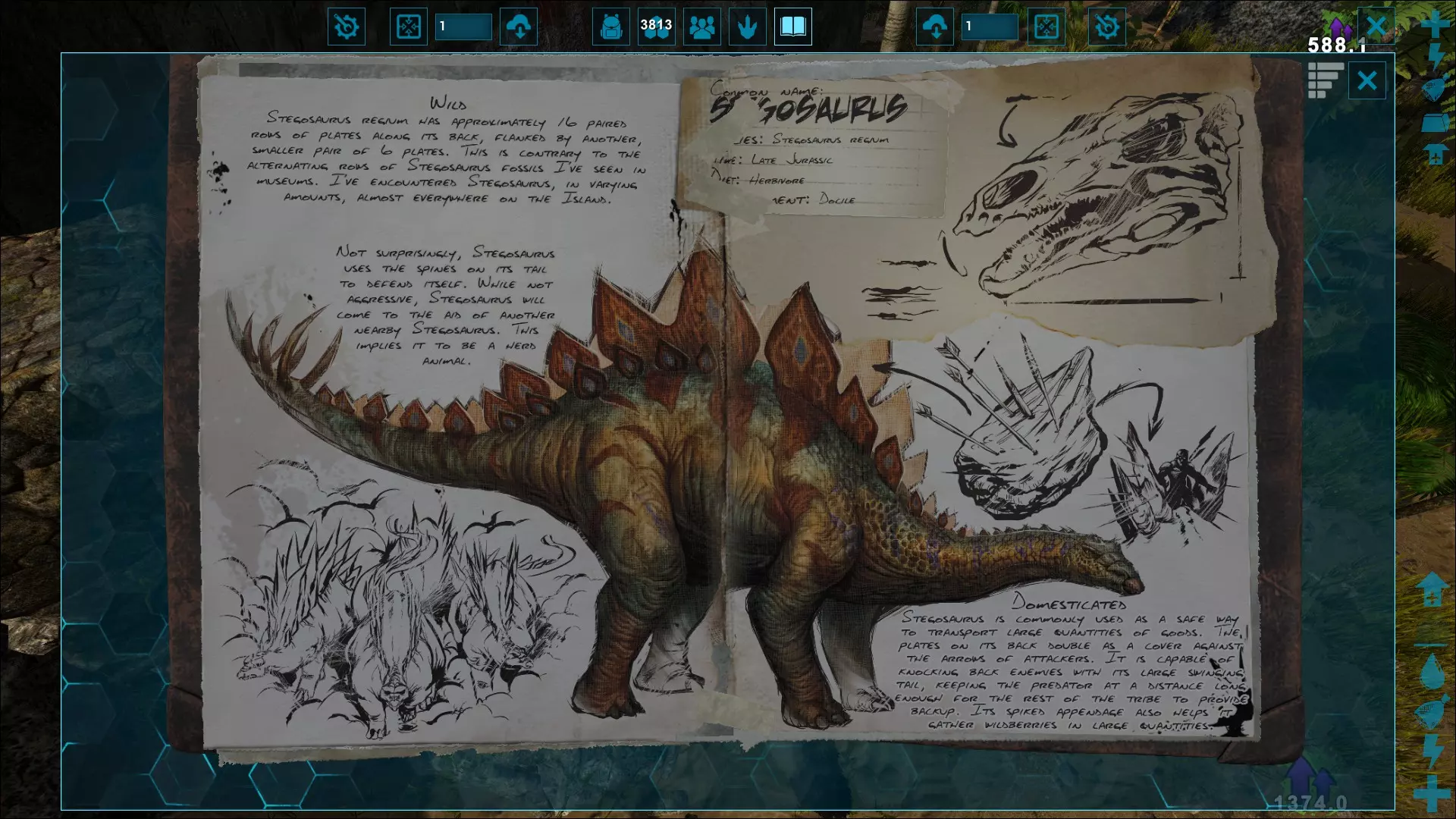The width and height of the screenshot is (1456, 819).
Task: Click the left inward-arrows square icon
Action: [409, 27]
